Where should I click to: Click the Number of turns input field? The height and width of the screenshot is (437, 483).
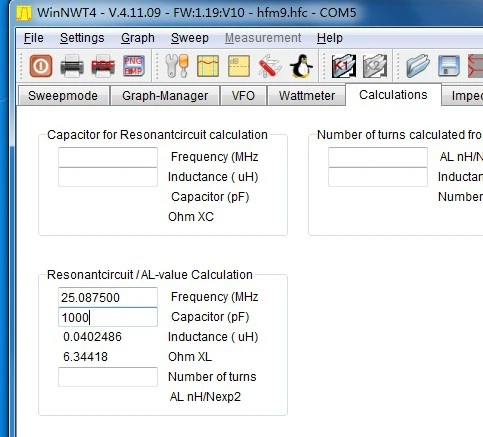click(108, 377)
